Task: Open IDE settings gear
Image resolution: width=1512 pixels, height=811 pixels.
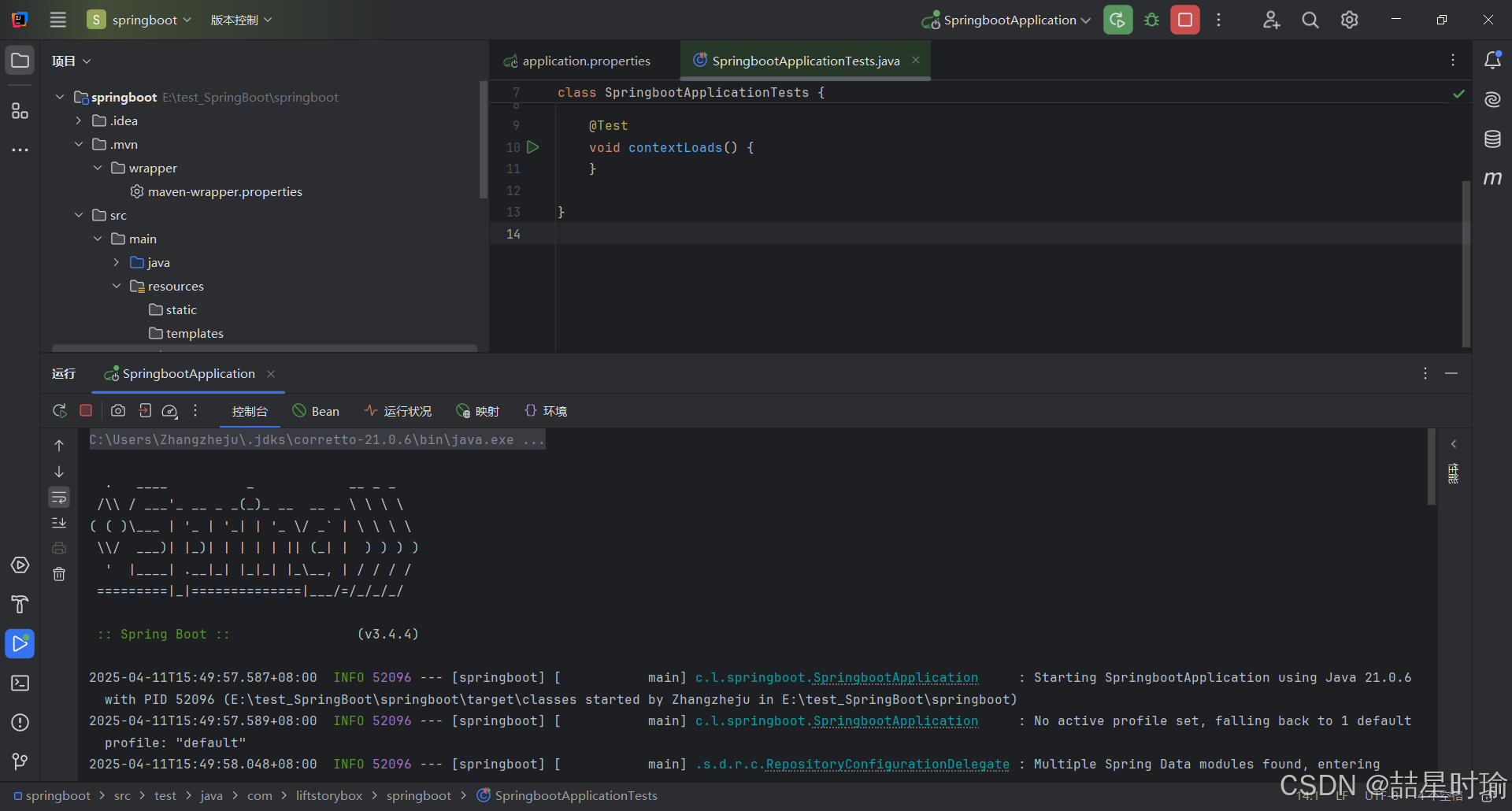Action: click(1349, 20)
